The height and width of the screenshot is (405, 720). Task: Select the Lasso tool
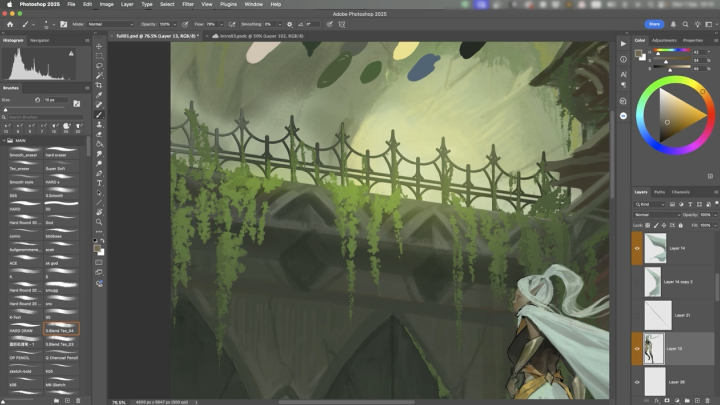click(x=99, y=66)
